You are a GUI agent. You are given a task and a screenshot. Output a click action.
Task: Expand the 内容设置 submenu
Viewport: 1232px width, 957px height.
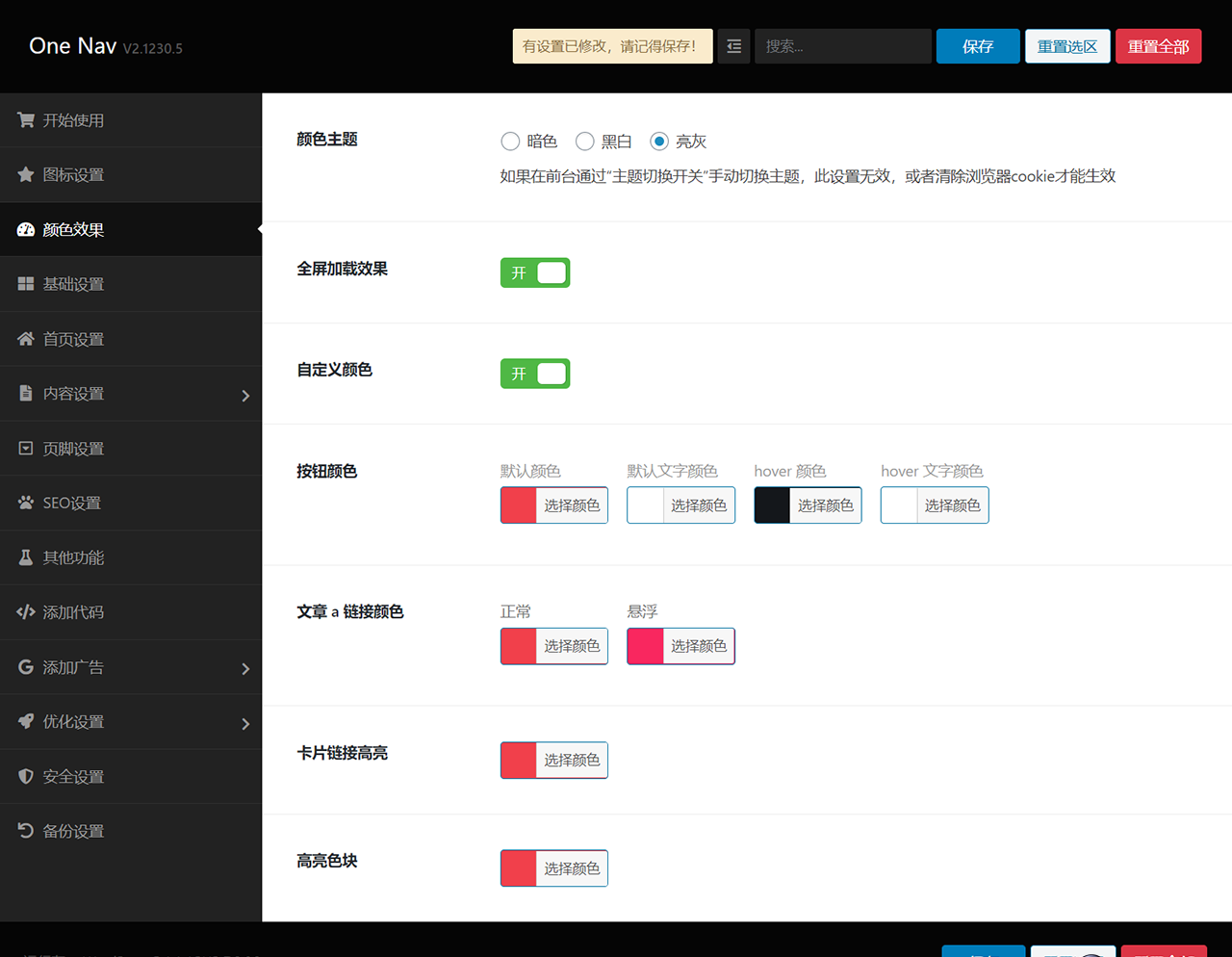point(245,394)
